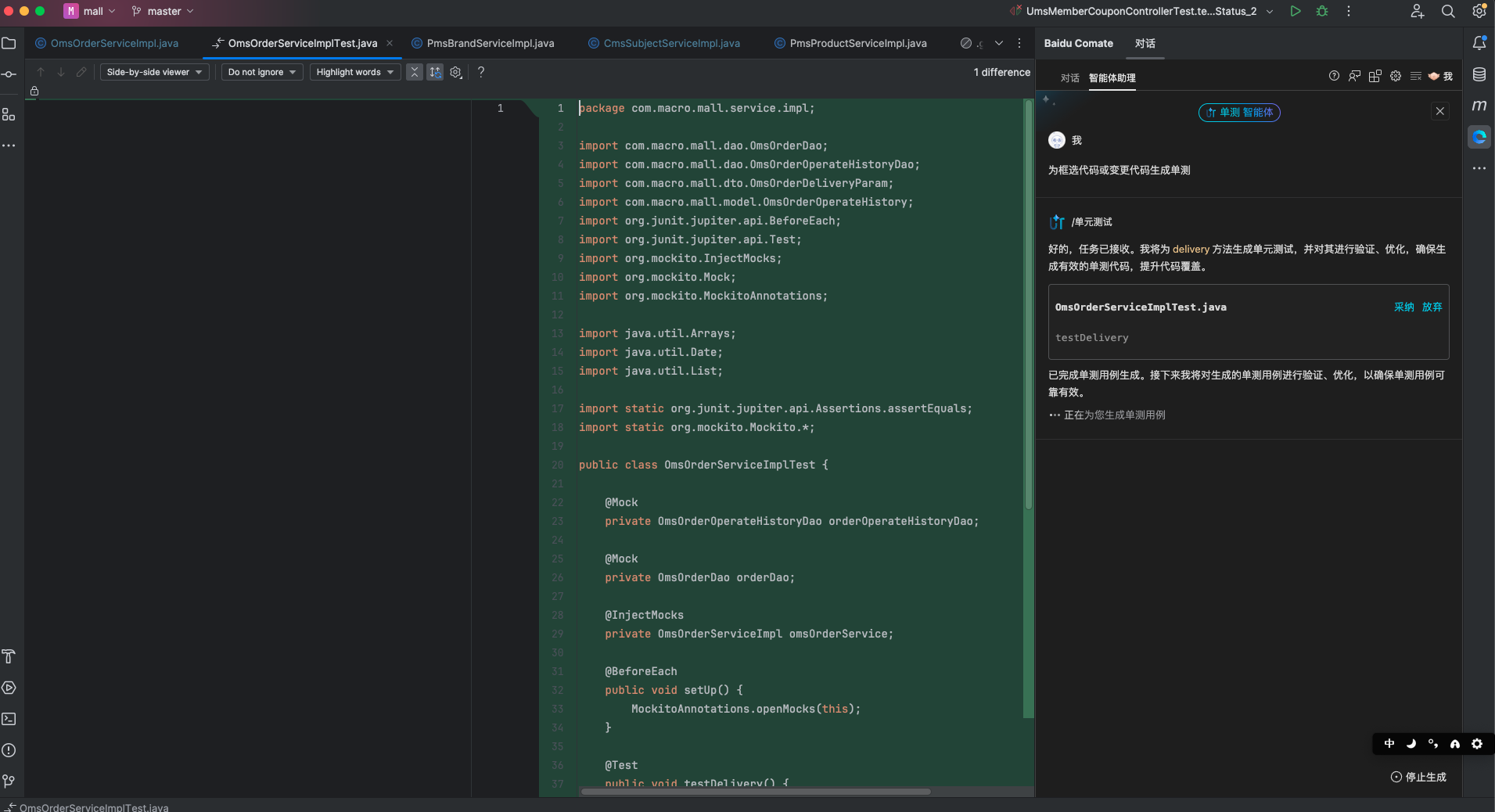
Task: Switch to CmsSubjectServiceImpl.java tab
Action: point(664,43)
